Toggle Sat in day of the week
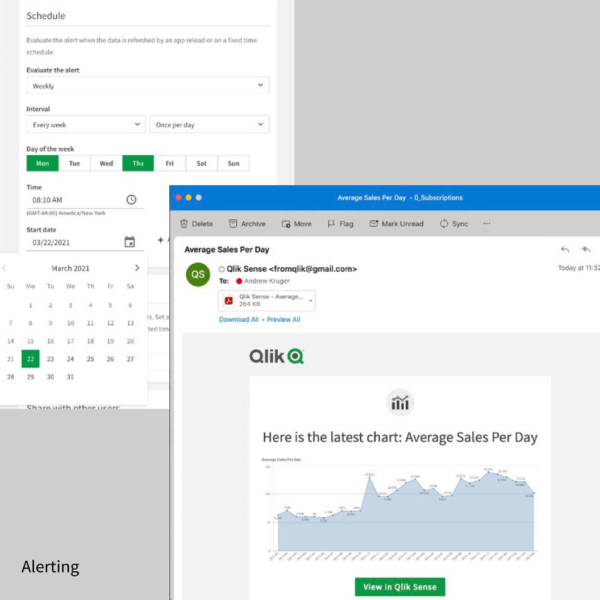The height and width of the screenshot is (600, 600). [x=202, y=163]
